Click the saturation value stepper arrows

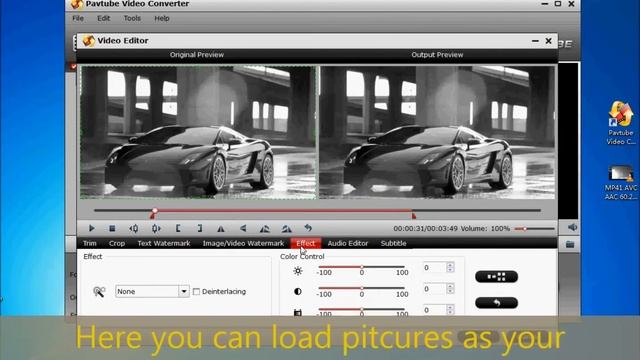tap(450, 310)
